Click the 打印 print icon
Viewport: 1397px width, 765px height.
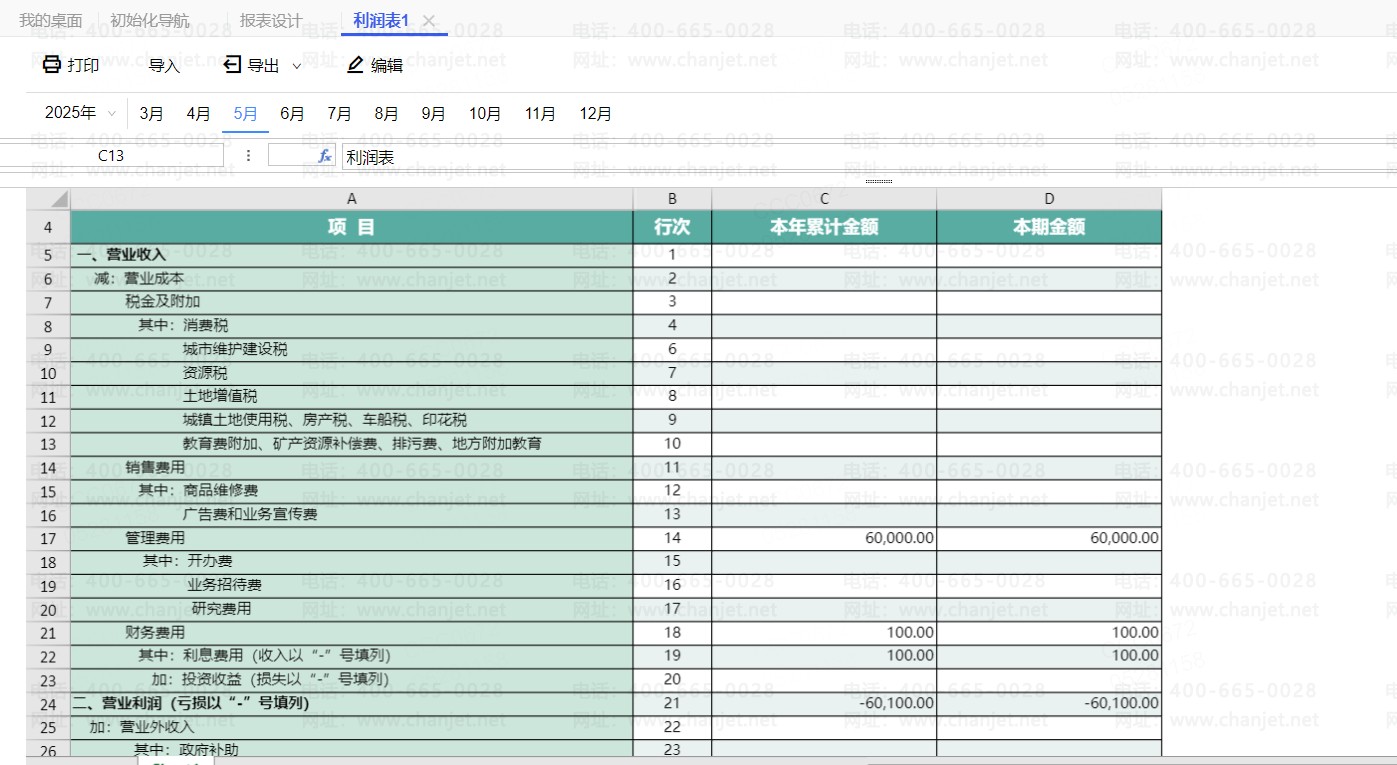52,66
